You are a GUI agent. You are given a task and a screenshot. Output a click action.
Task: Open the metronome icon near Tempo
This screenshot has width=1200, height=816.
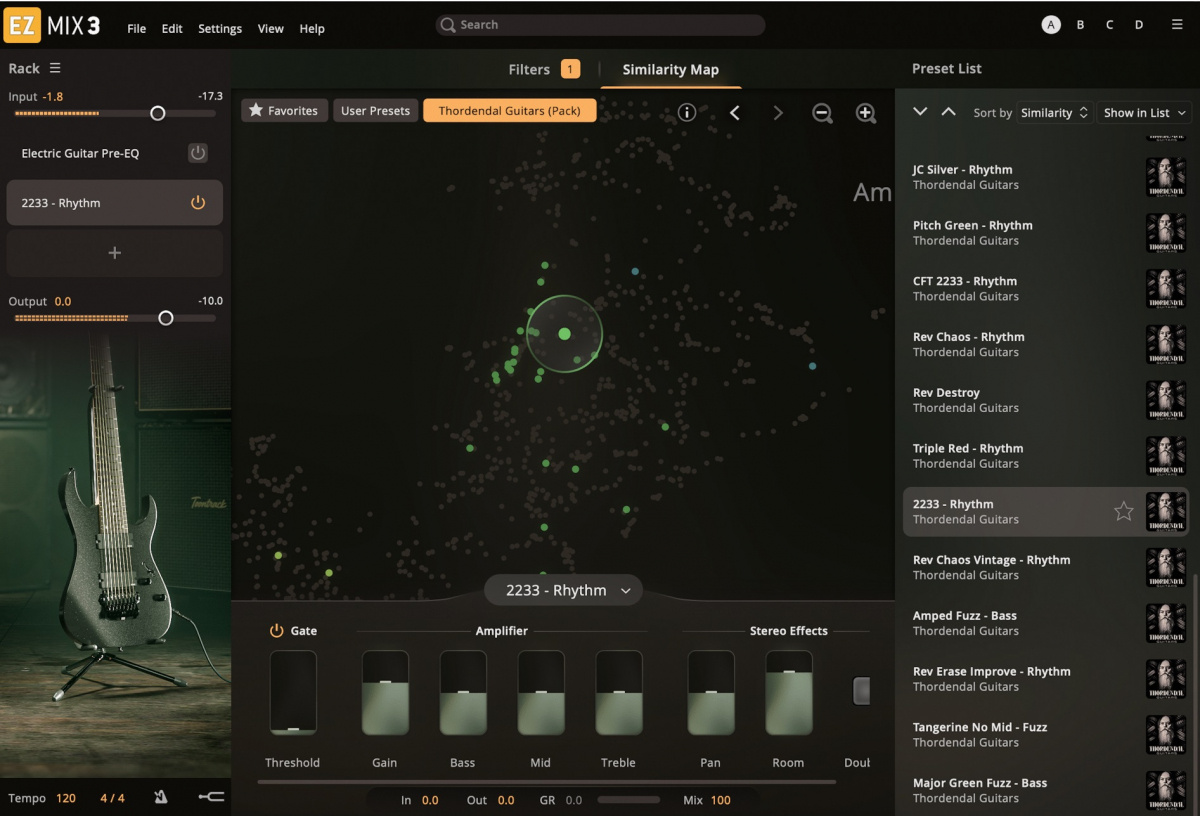161,797
